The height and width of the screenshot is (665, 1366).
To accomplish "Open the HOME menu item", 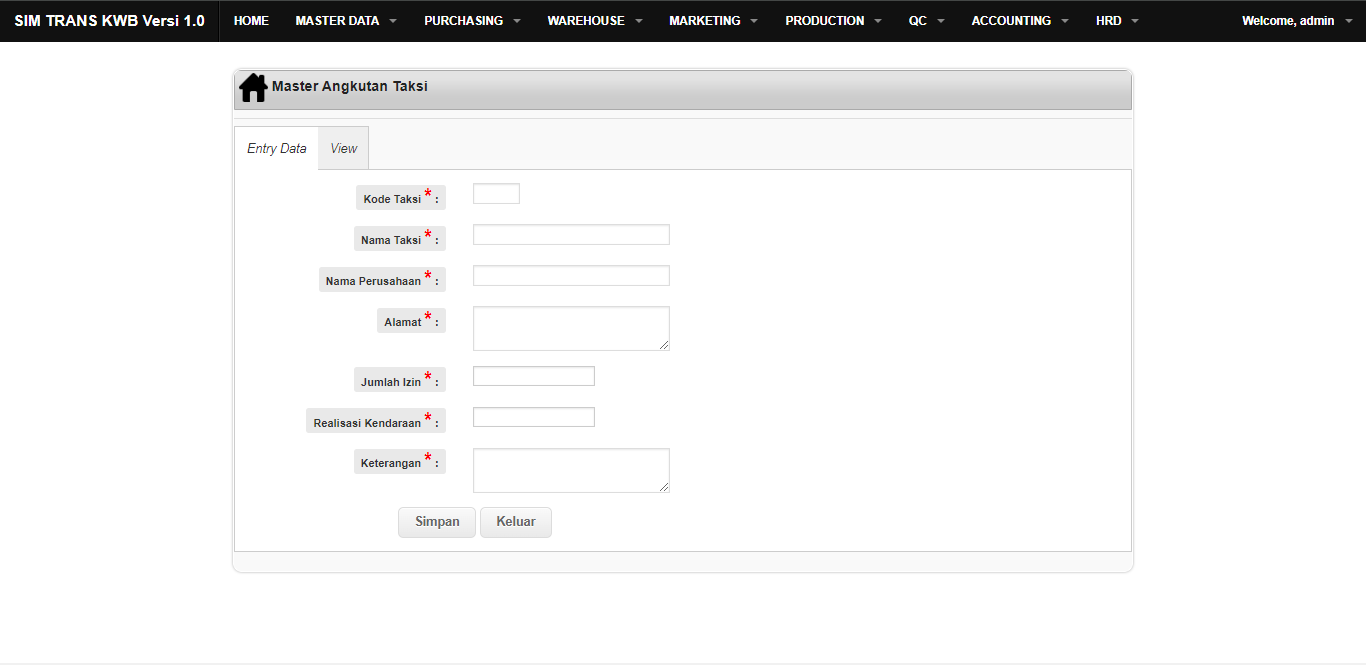I will pos(251,21).
